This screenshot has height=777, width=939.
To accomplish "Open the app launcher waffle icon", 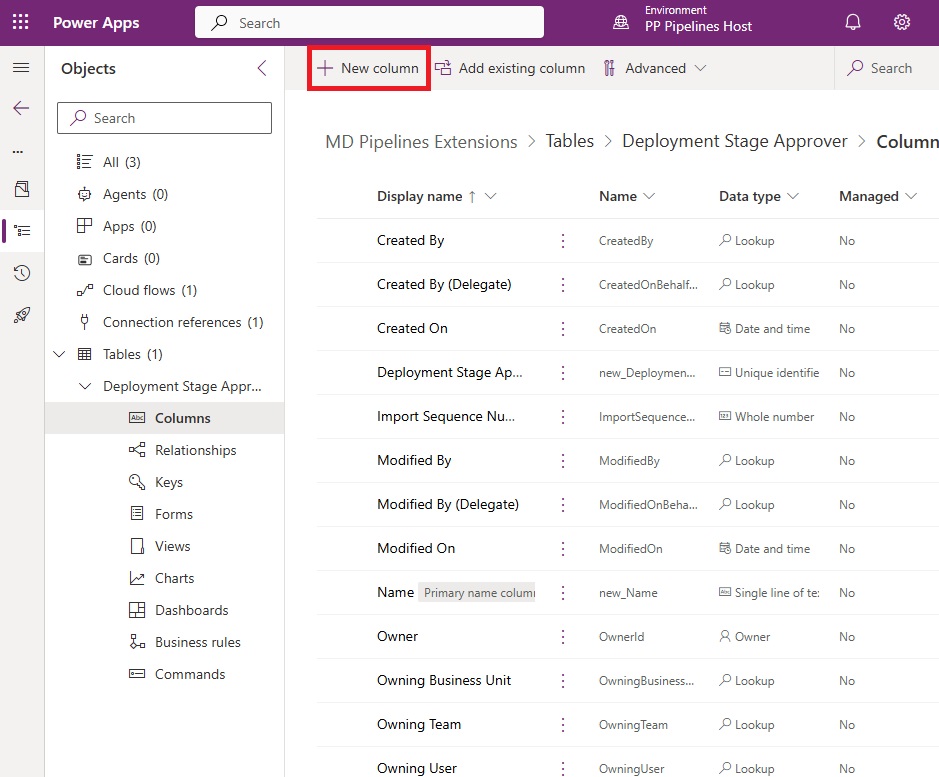I will (x=20, y=22).
